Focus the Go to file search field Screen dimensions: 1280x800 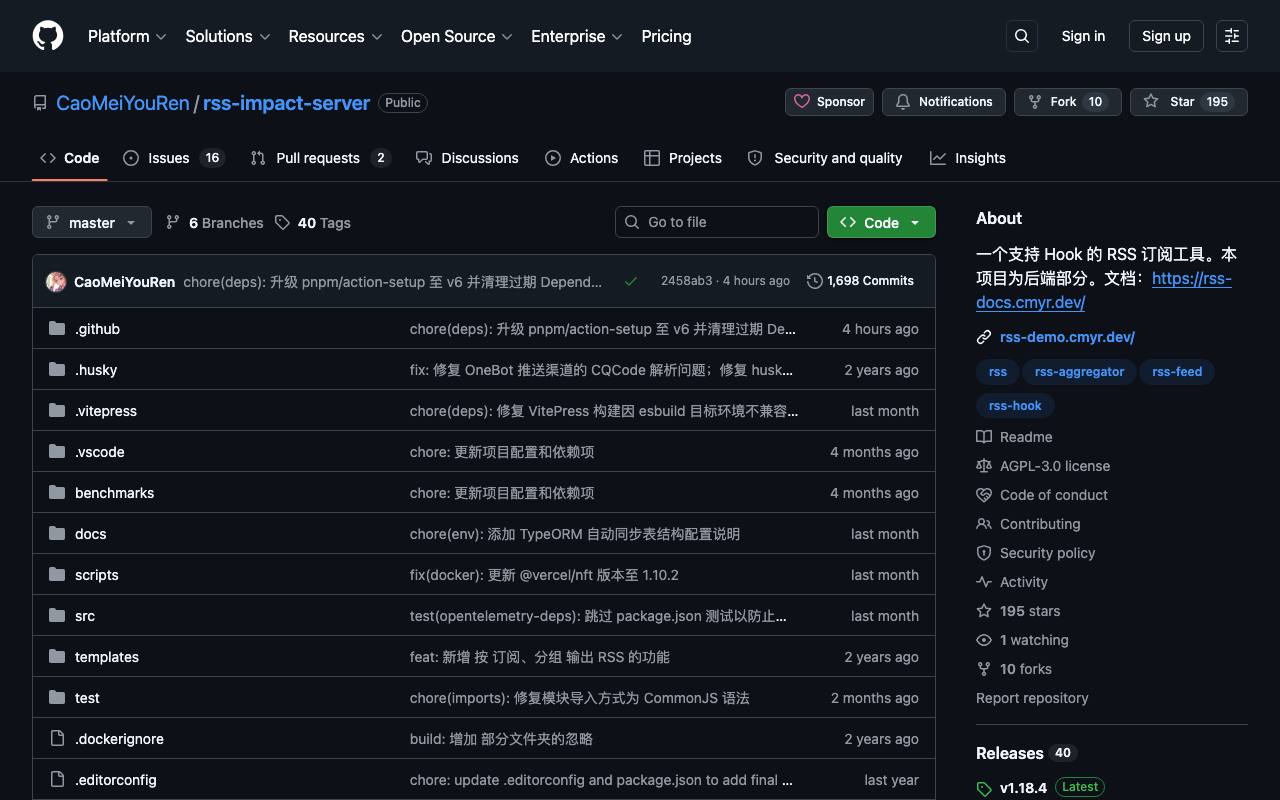pyautogui.click(x=717, y=222)
